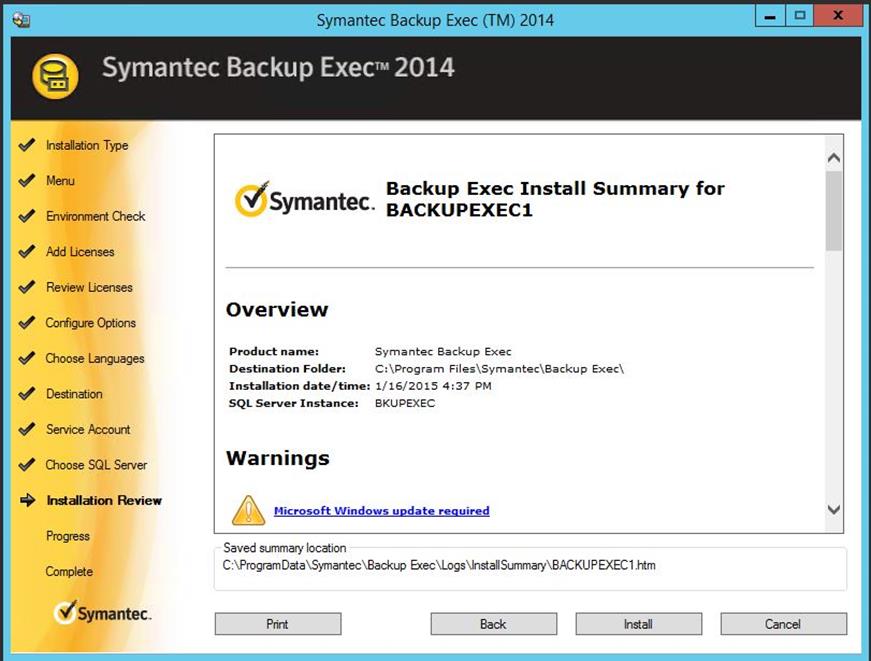
Task: Click scroll up arrow in summary pane
Action: (833, 158)
